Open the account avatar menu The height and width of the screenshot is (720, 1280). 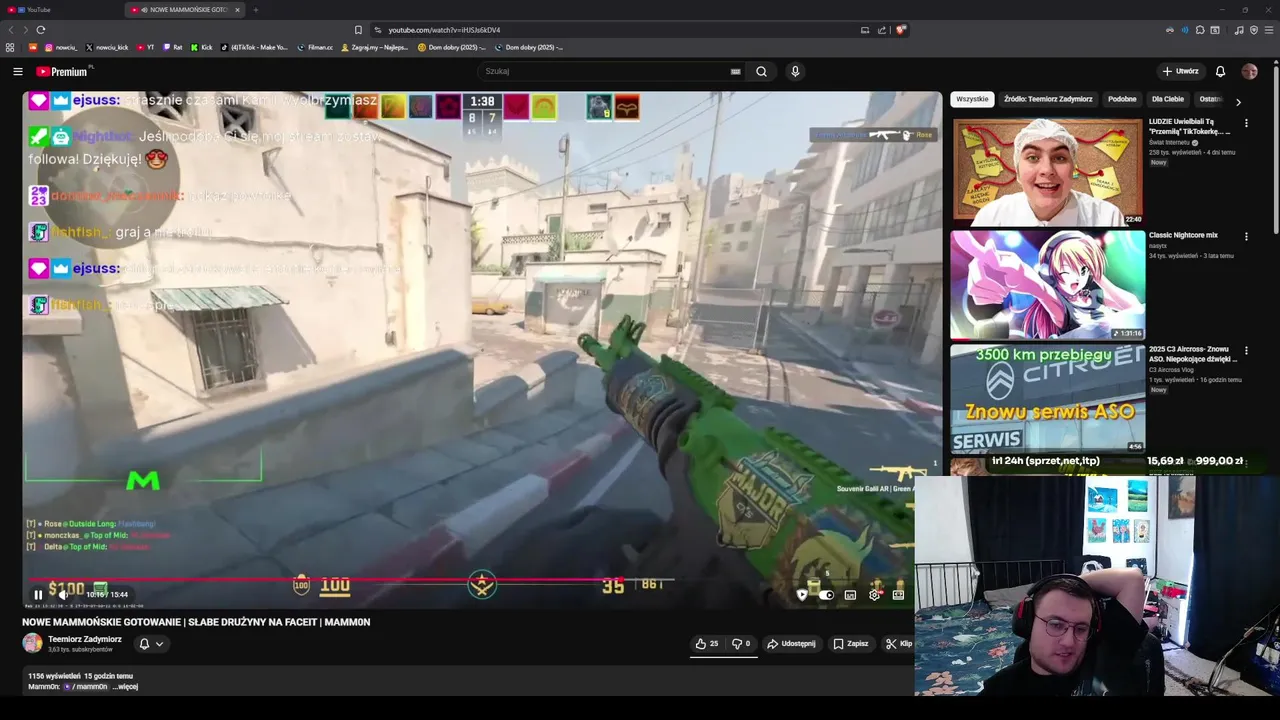point(1249,72)
